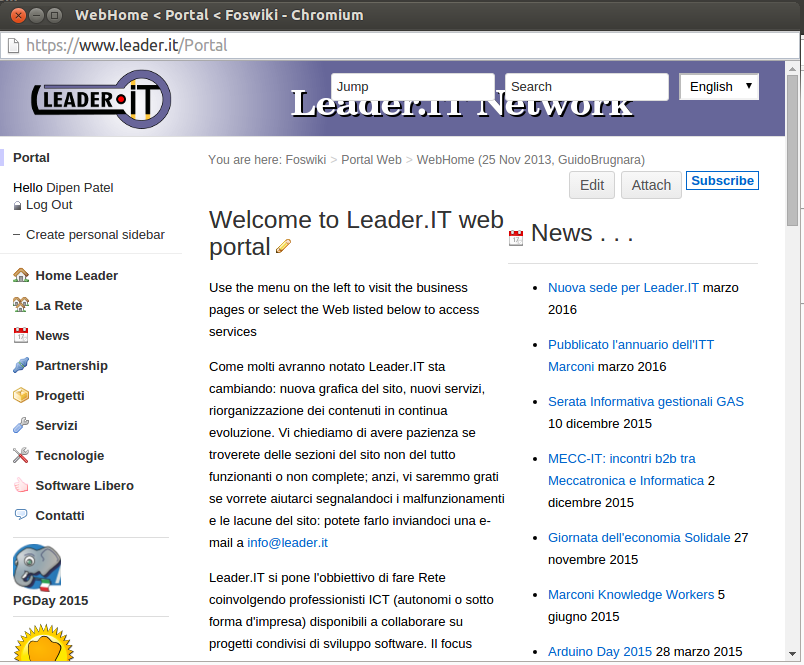Click the News . . . section heading

582,233
